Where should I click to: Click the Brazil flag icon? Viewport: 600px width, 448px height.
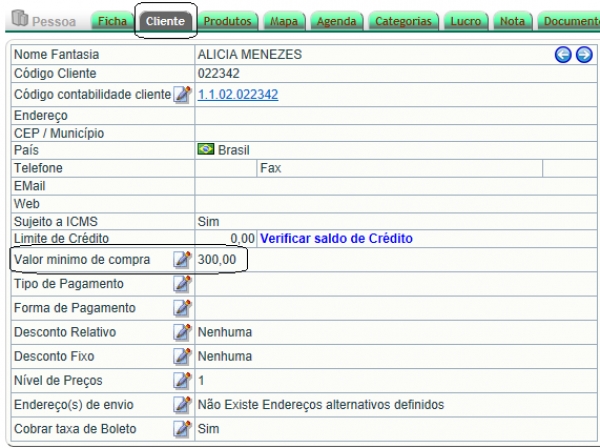(x=206, y=149)
